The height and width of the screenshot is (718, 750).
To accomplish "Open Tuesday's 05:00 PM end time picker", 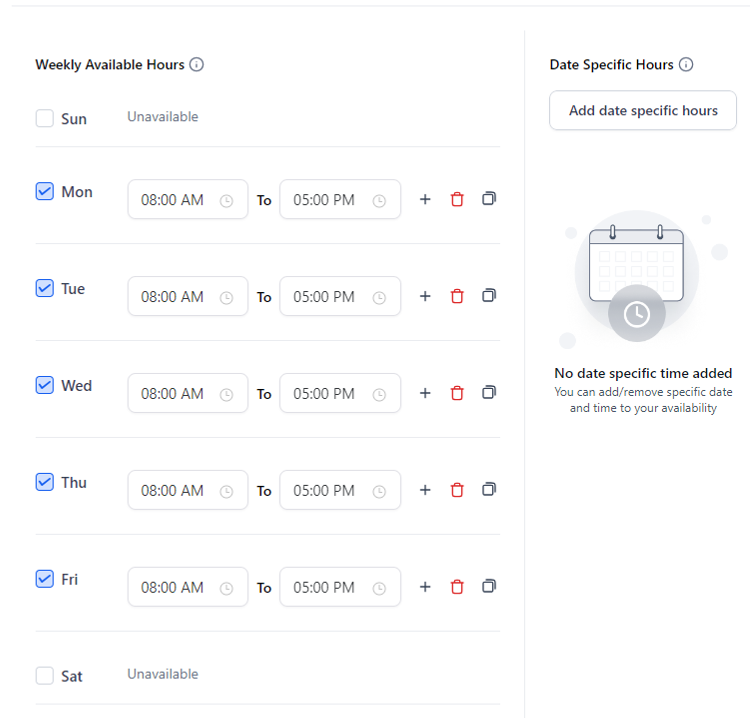I will click(x=340, y=296).
